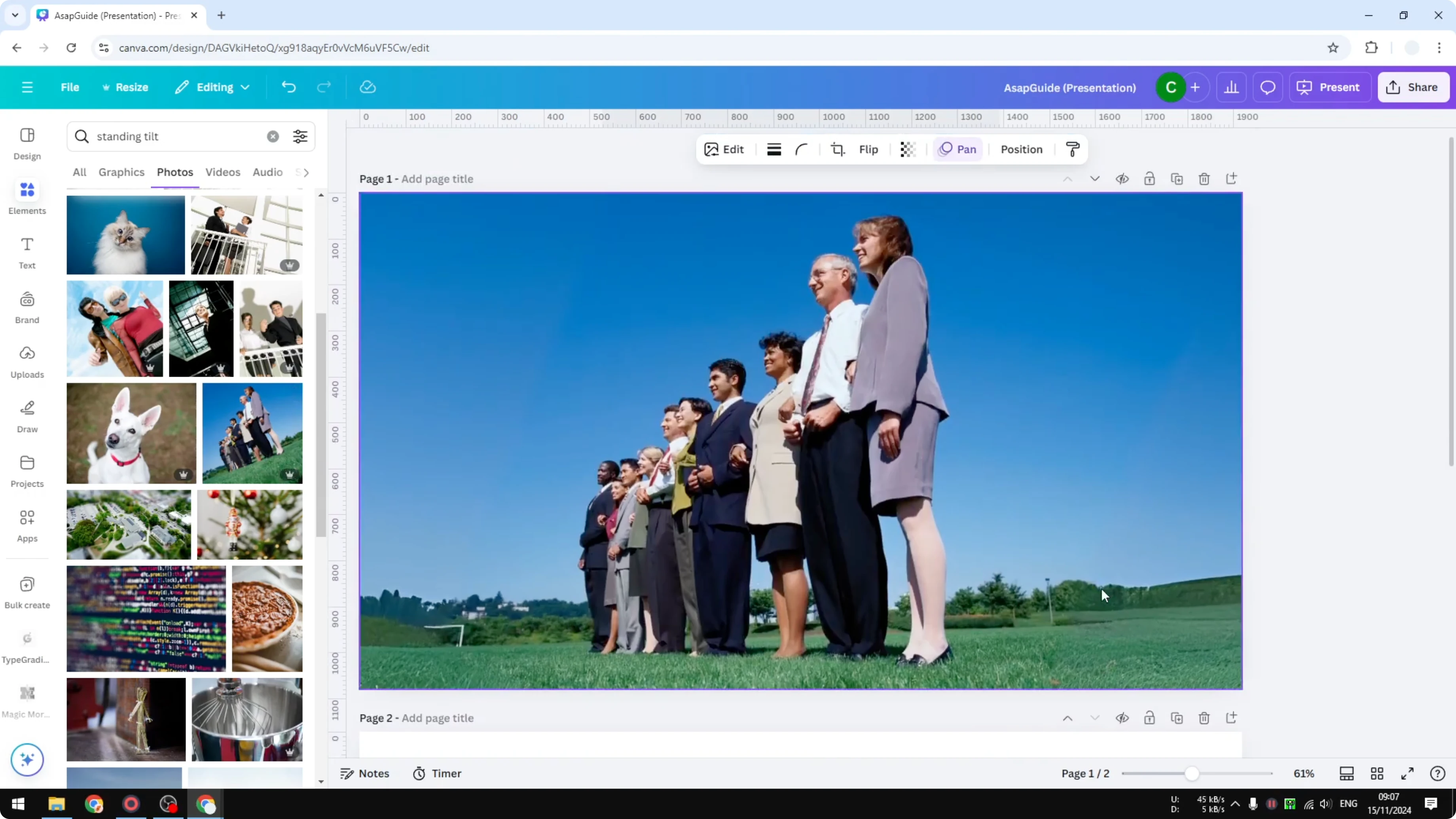Open the File menu
This screenshot has width=1456, height=819.
[x=70, y=87]
